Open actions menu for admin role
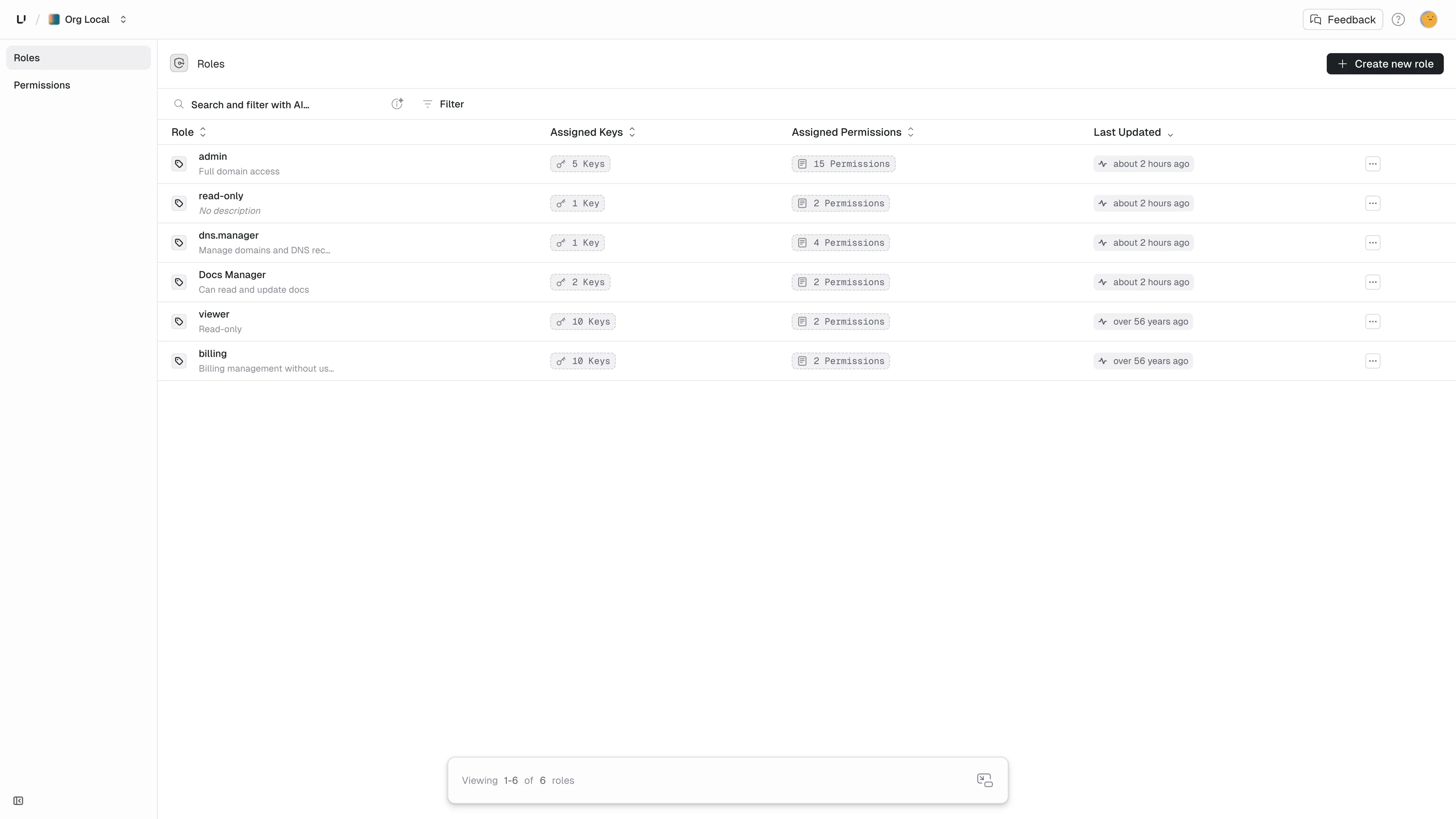The height and width of the screenshot is (819, 1456). click(1373, 164)
